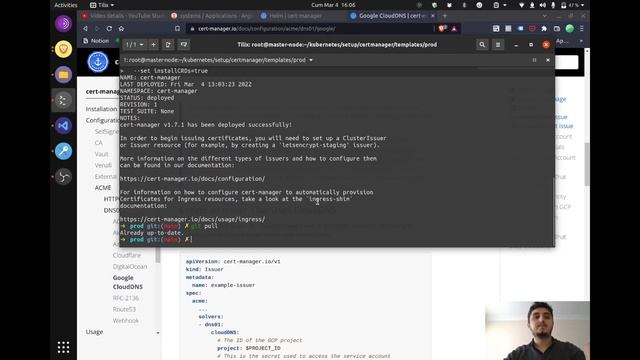Screen dimensions: 640x360
Task: Close the terminal pane in Tilix
Action: click(x=548, y=60)
